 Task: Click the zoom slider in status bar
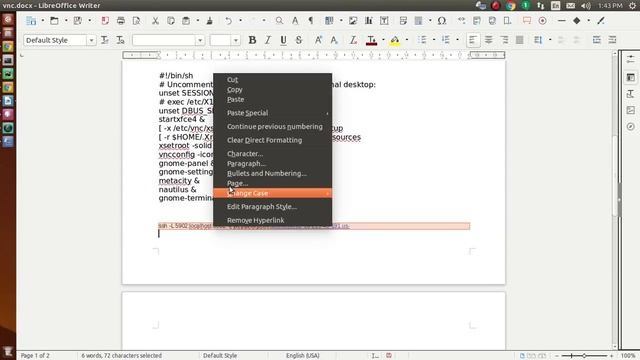584,356
